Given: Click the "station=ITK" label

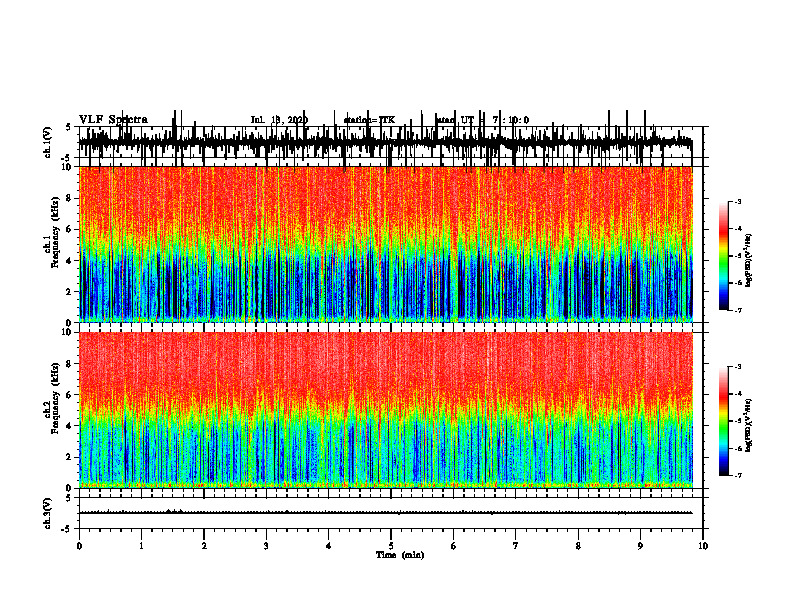Looking at the screenshot, I should click(369, 120).
